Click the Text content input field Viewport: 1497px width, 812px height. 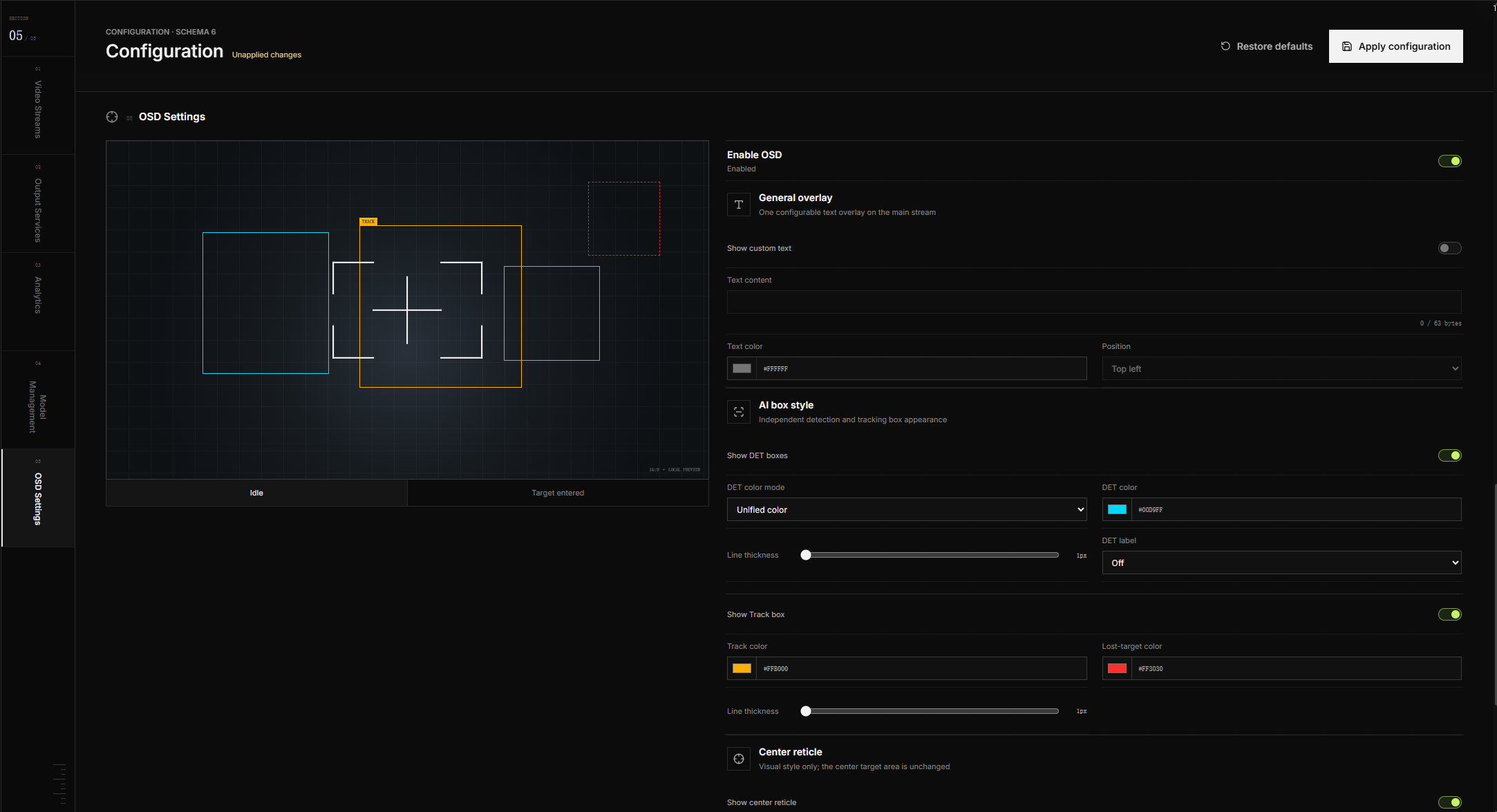1094,302
